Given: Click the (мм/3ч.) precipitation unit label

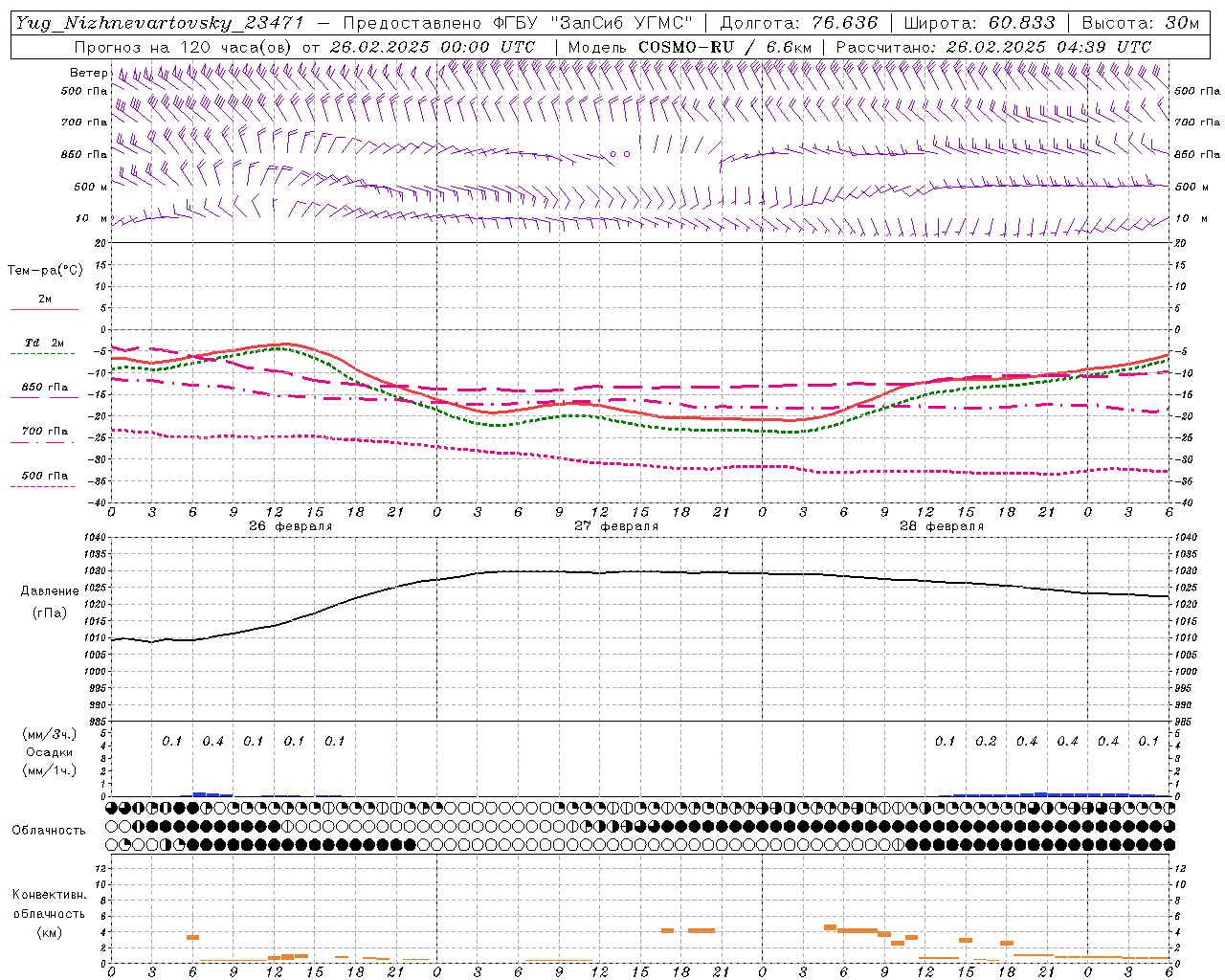Looking at the screenshot, I should pyautogui.click(x=49, y=734).
